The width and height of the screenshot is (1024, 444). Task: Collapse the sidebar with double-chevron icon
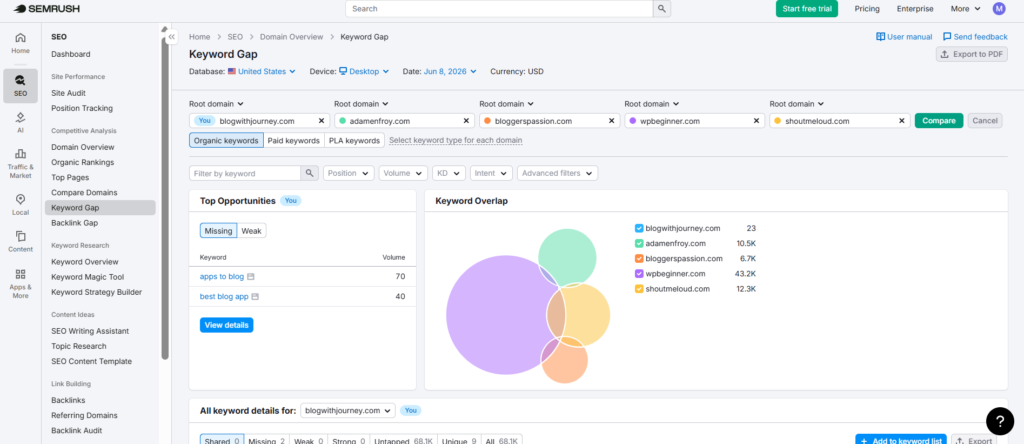[x=171, y=37]
